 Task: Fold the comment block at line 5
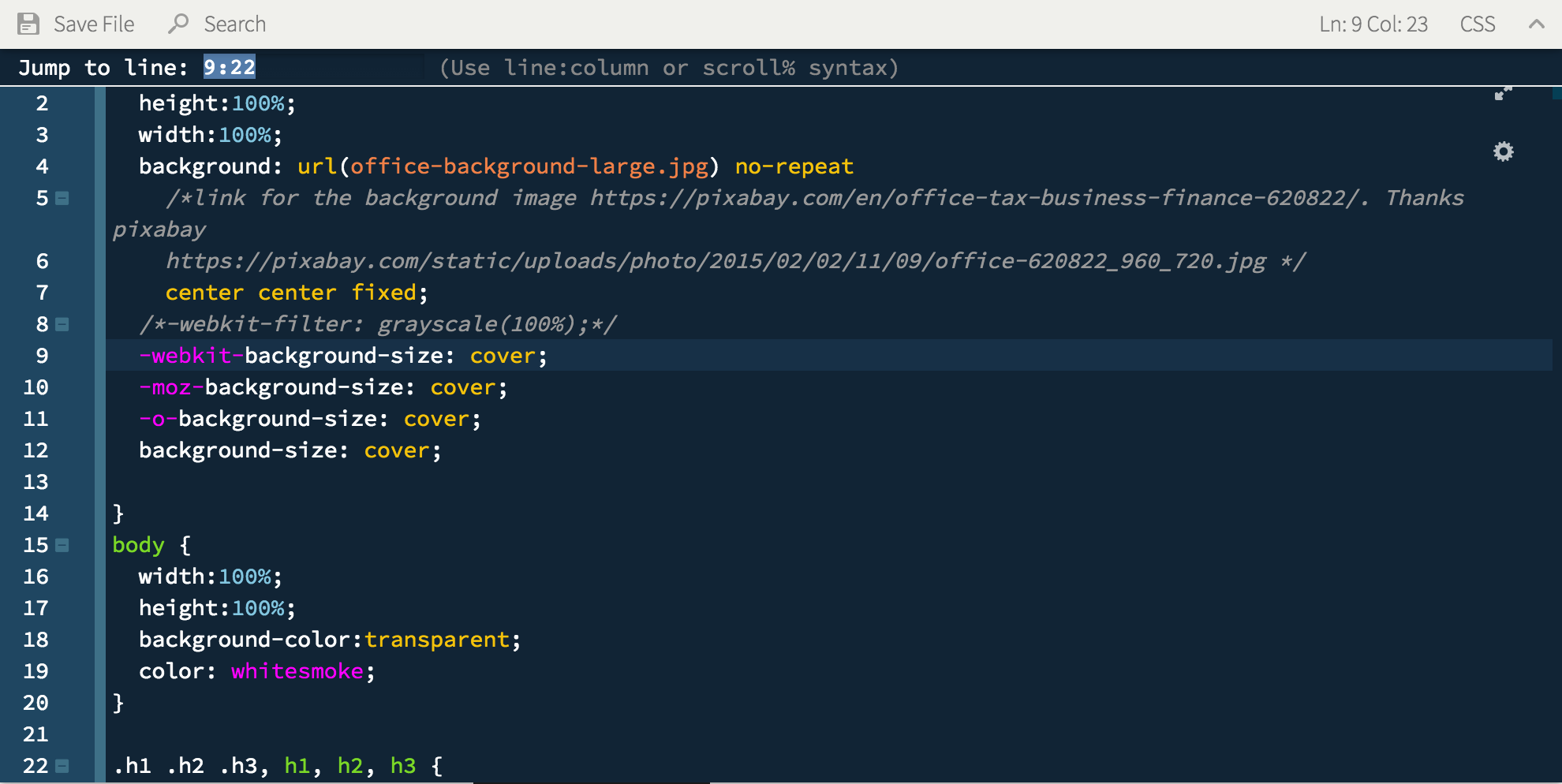coord(62,198)
